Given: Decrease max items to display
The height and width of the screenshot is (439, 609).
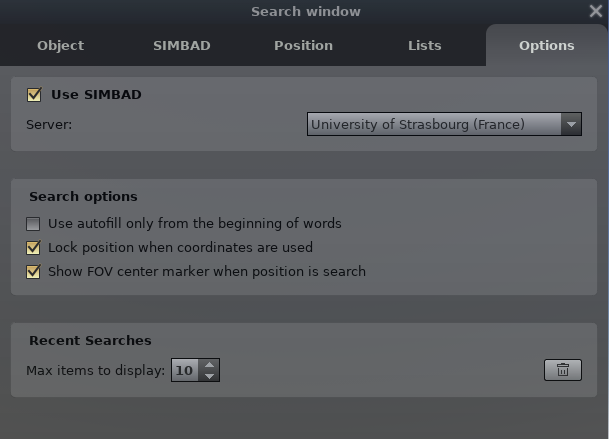Looking at the screenshot, I should point(208,376).
